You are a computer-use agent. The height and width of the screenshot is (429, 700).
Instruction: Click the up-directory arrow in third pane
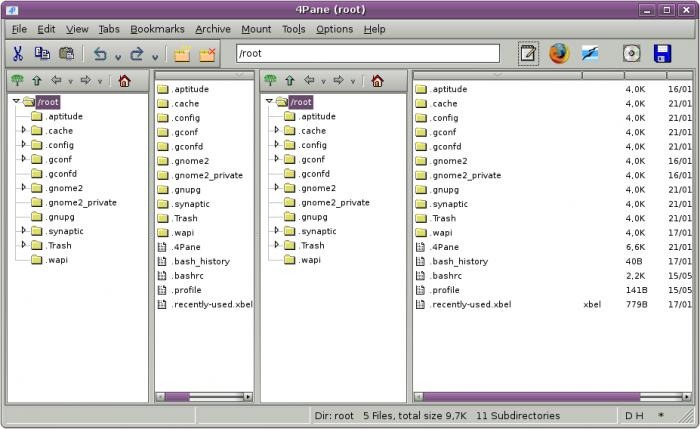tap(290, 81)
